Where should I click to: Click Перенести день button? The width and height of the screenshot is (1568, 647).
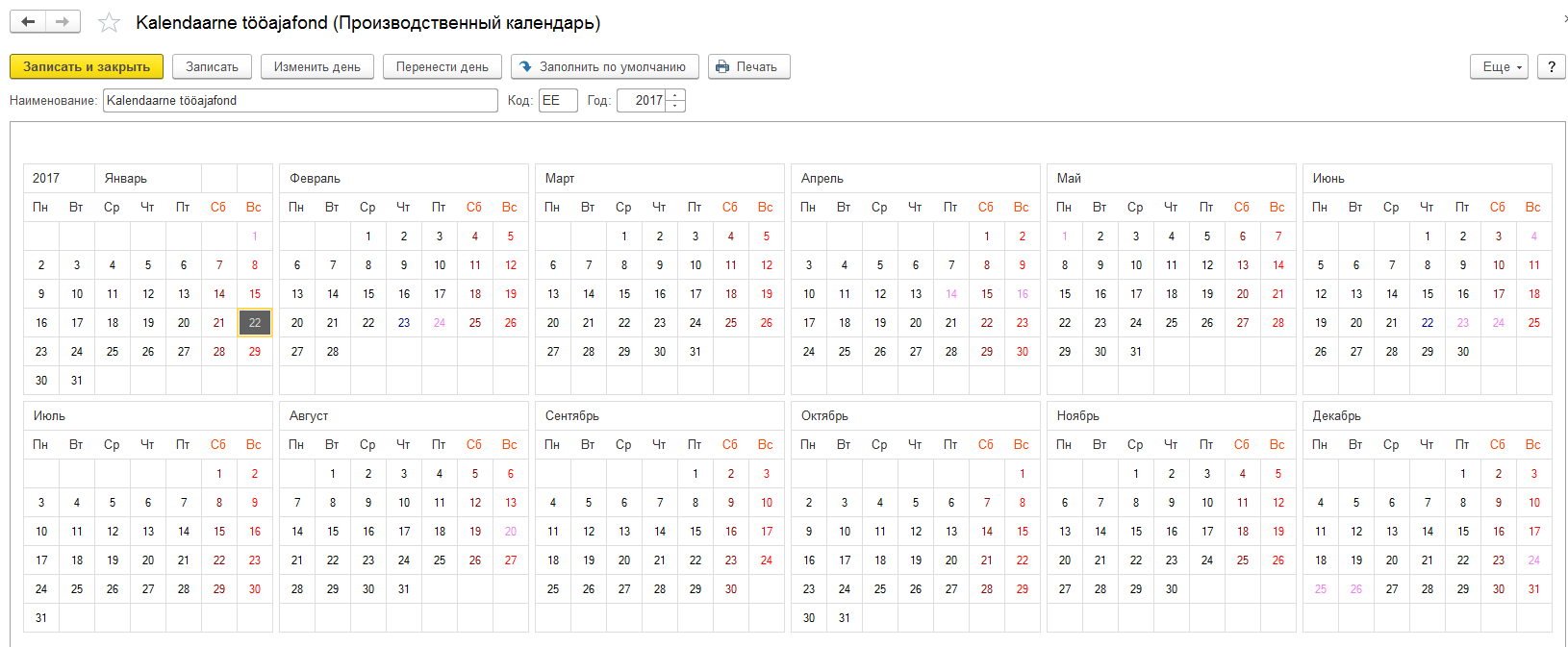tap(442, 67)
